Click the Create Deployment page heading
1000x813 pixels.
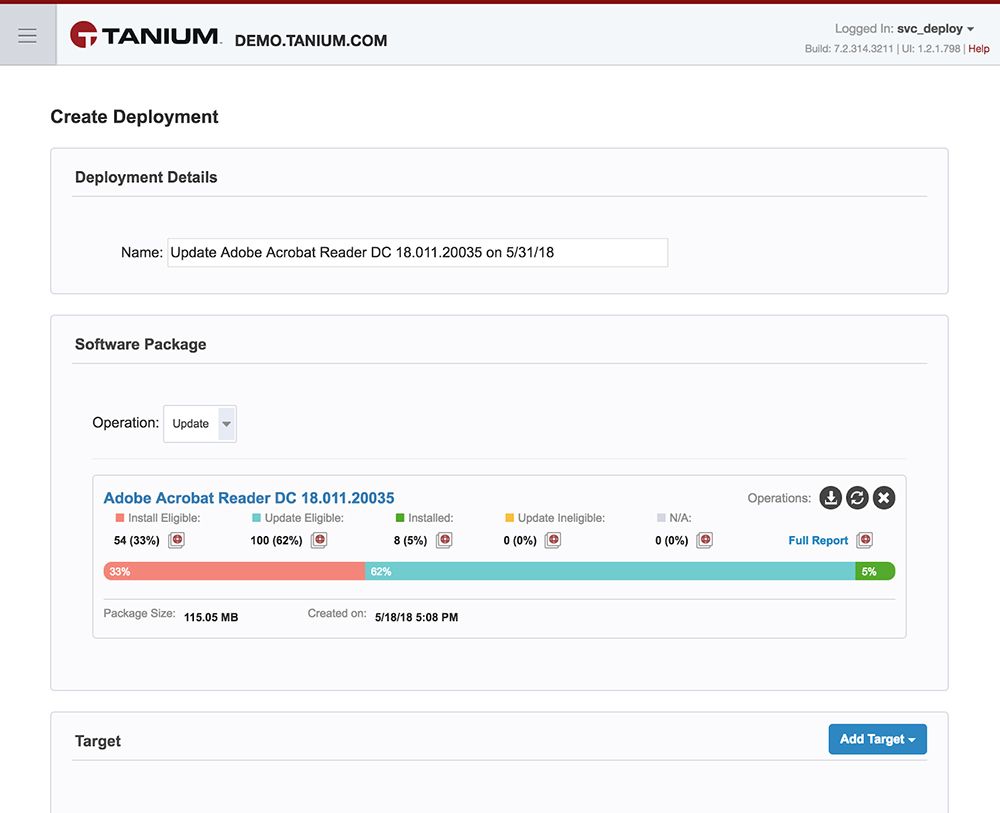click(135, 117)
